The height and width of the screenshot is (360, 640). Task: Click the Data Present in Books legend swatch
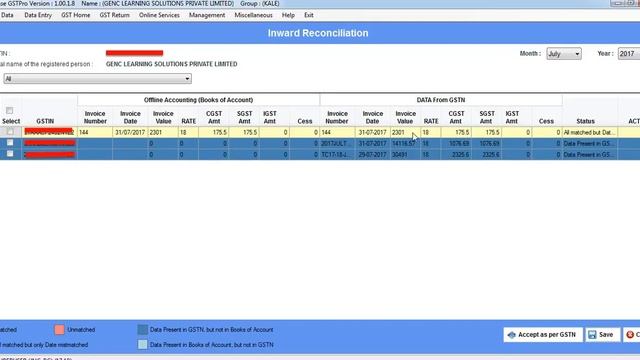click(x=142, y=344)
